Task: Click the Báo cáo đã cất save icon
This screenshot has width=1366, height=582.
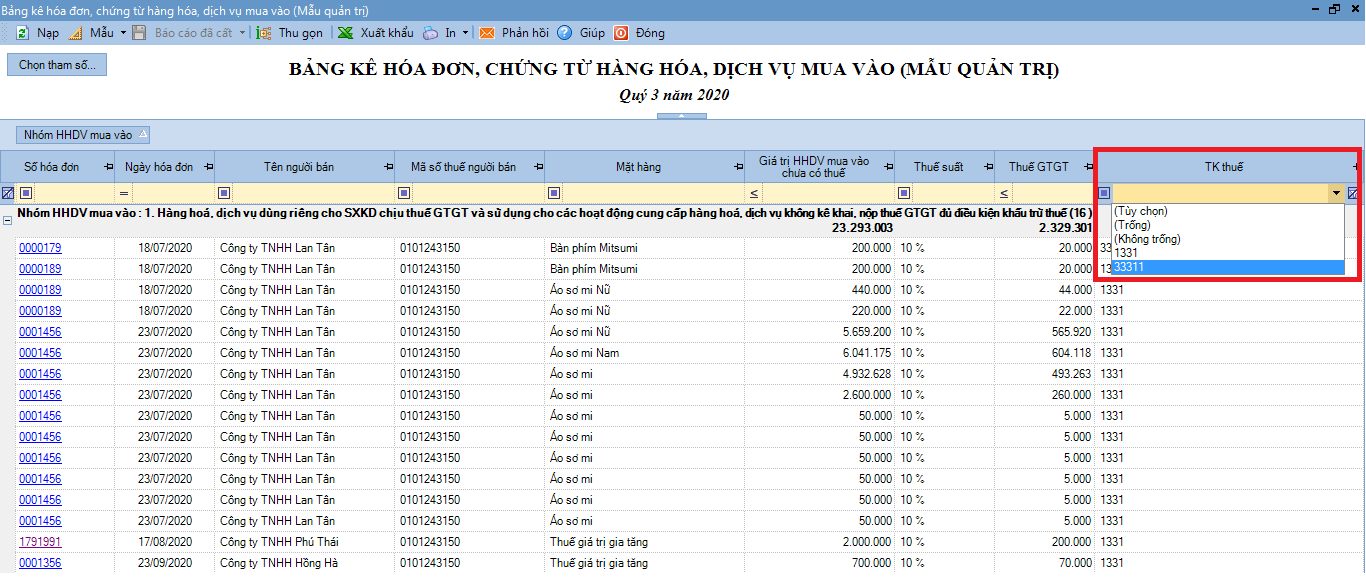Action: [140, 33]
